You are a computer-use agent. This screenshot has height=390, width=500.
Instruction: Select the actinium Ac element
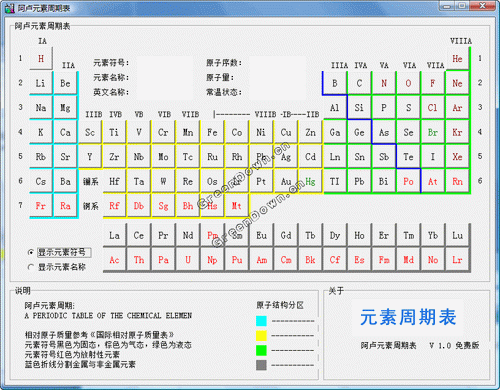coord(114,260)
